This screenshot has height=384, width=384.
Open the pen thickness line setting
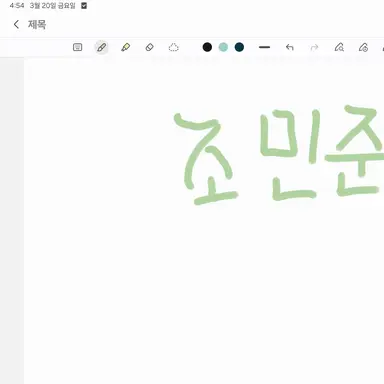click(x=264, y=47)
